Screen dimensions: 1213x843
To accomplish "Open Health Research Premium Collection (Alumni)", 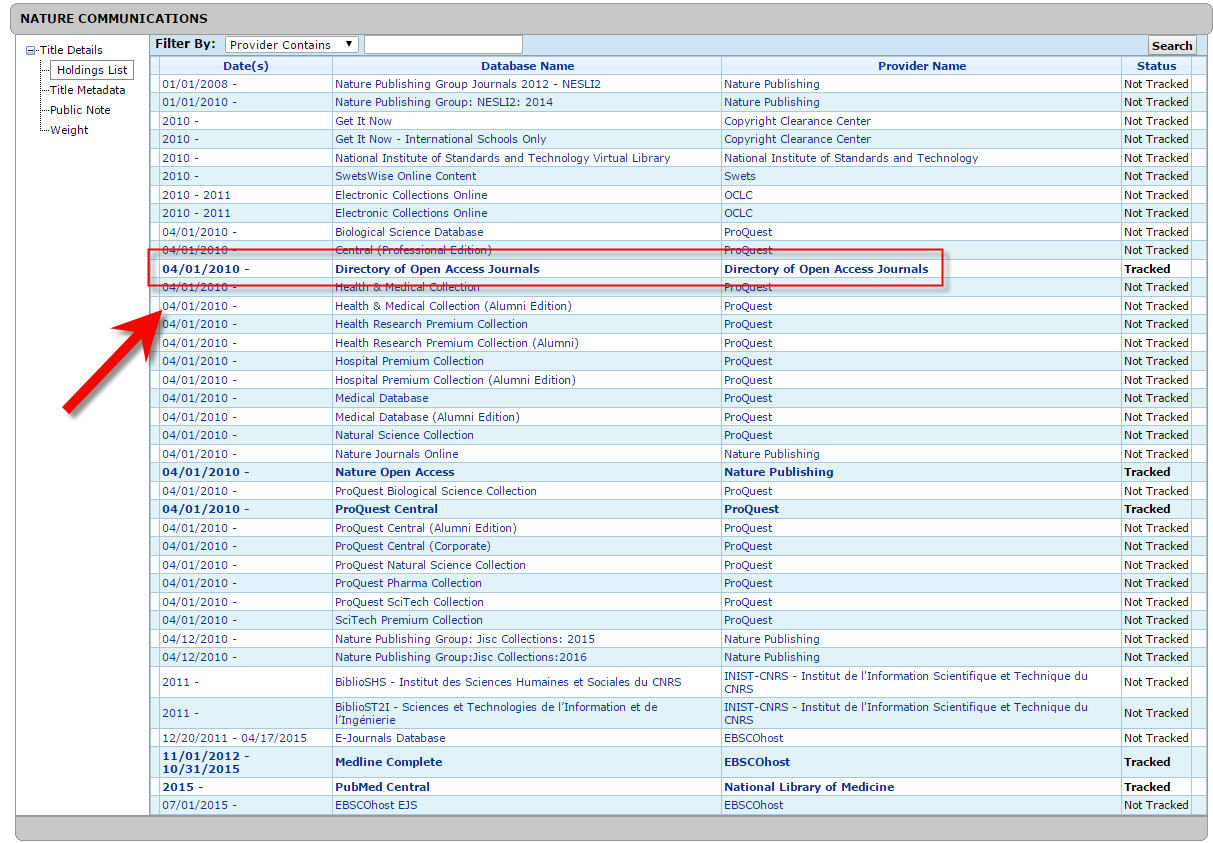I will coord(456,343).
